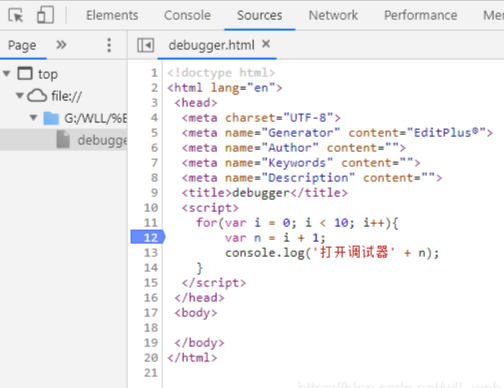504x388 pixels.
Task: Open the debugger file in the tree
Action: coord(63,140)
